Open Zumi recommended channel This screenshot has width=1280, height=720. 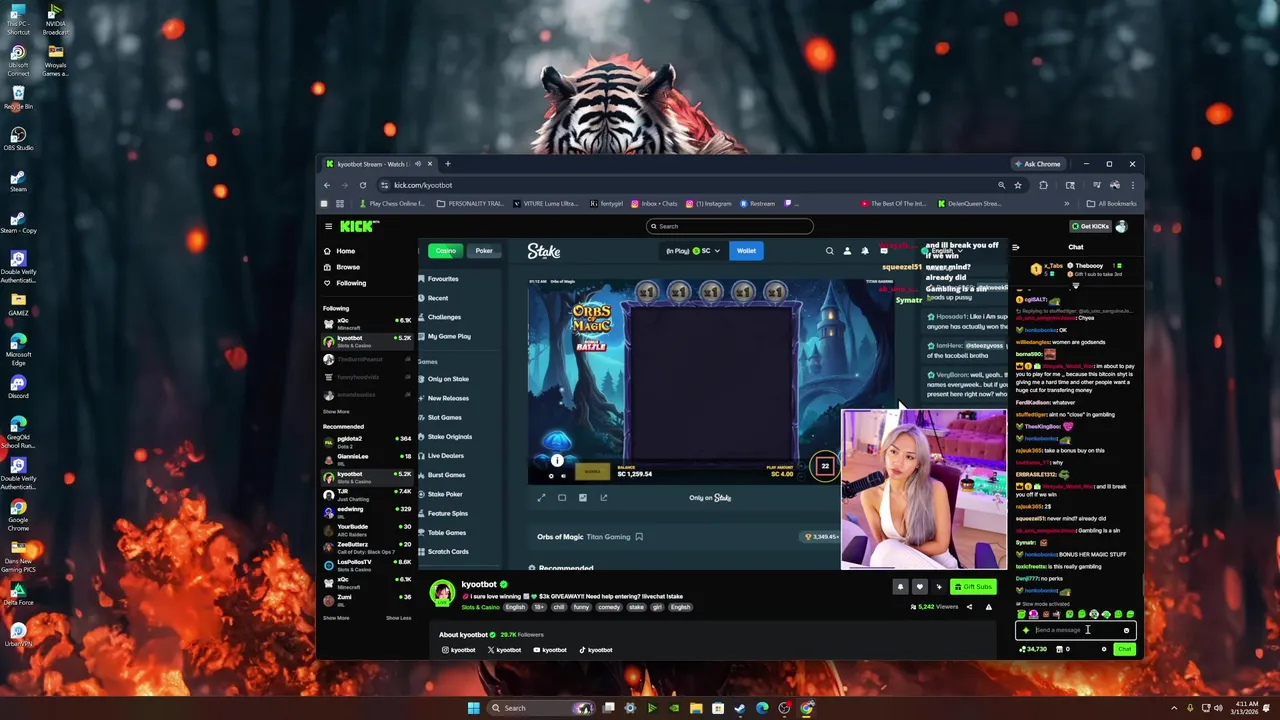[x=367, y=599]
